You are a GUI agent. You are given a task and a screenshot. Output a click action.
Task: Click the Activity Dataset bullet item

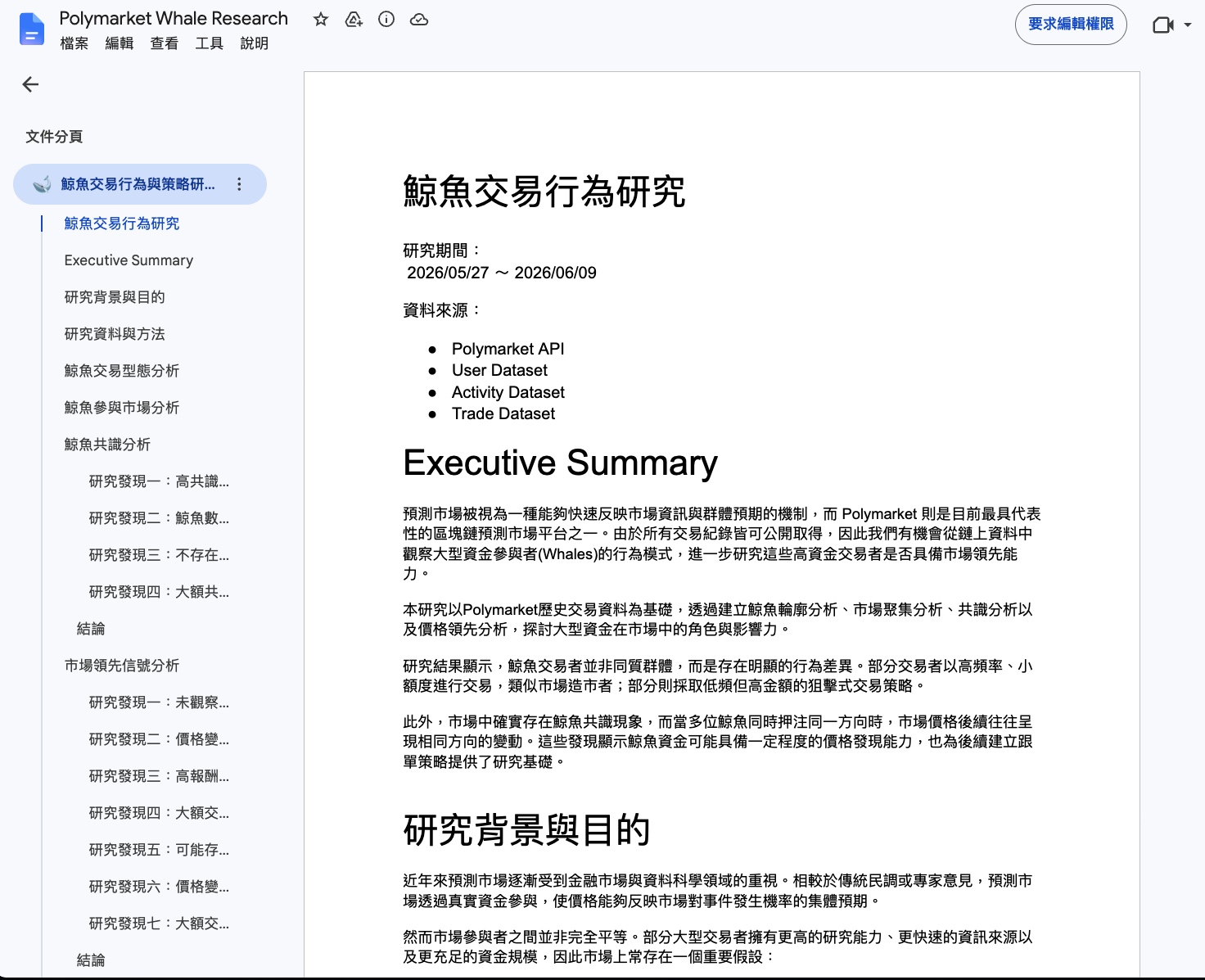click(508, 392)
